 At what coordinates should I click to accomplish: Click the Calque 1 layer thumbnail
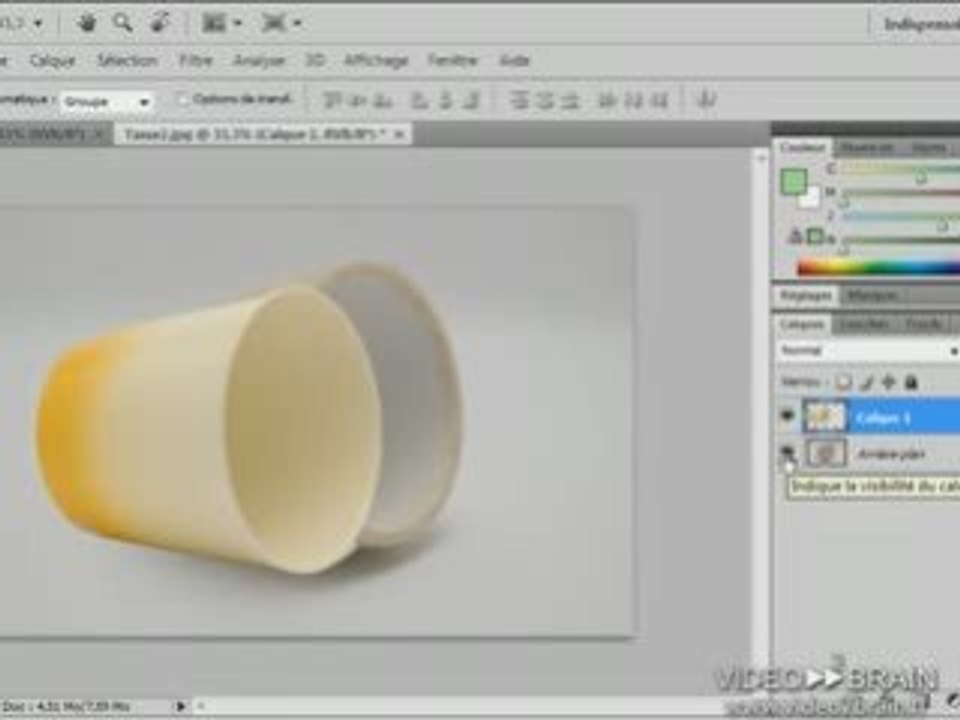pos(825,416)
